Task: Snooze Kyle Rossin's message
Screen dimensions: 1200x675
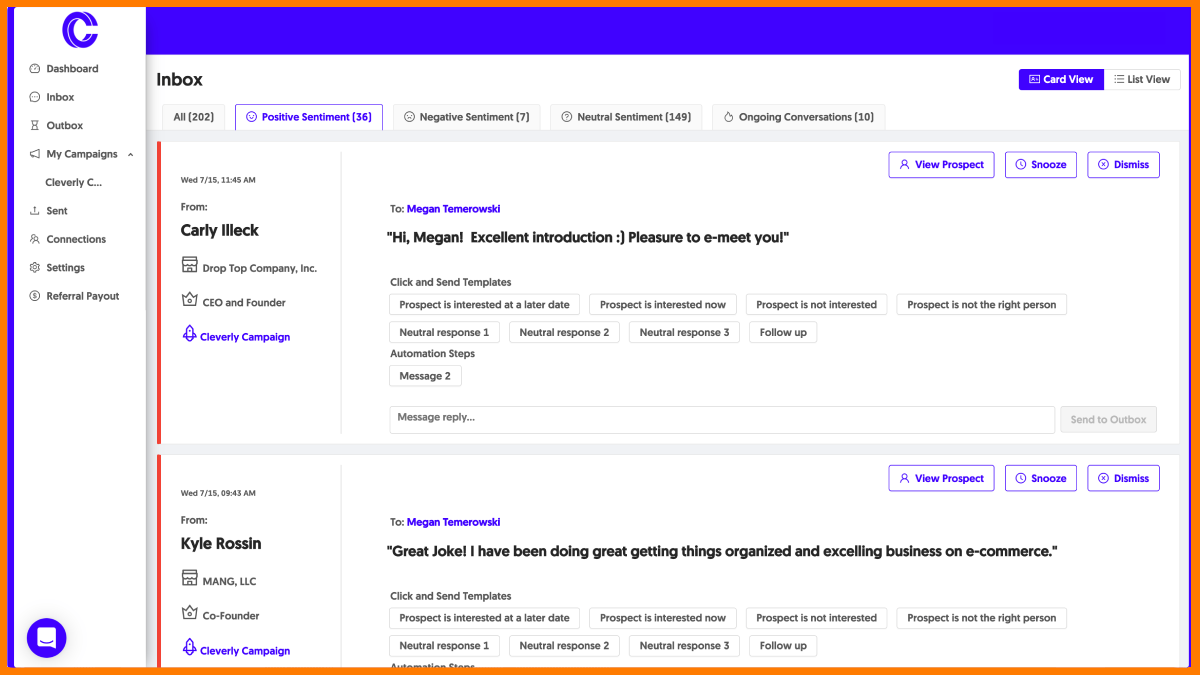Action: pos(1041,478)
